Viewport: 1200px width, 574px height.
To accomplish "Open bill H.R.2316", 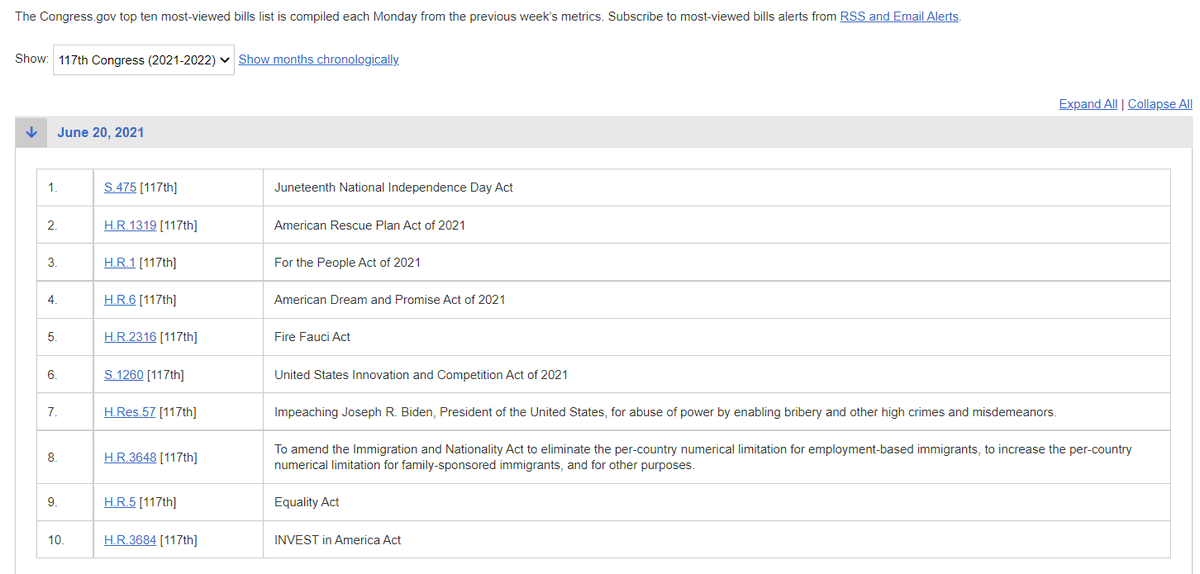I will (130, 338).
